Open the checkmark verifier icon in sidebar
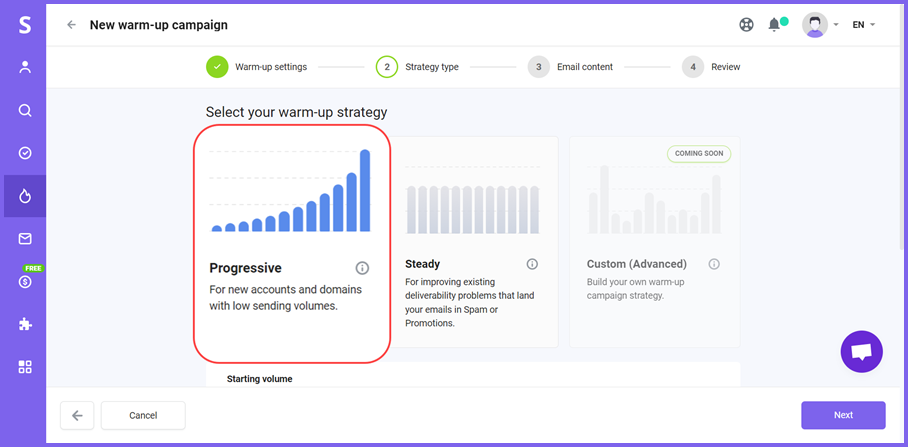908x447 pixels. pos(25,153)
